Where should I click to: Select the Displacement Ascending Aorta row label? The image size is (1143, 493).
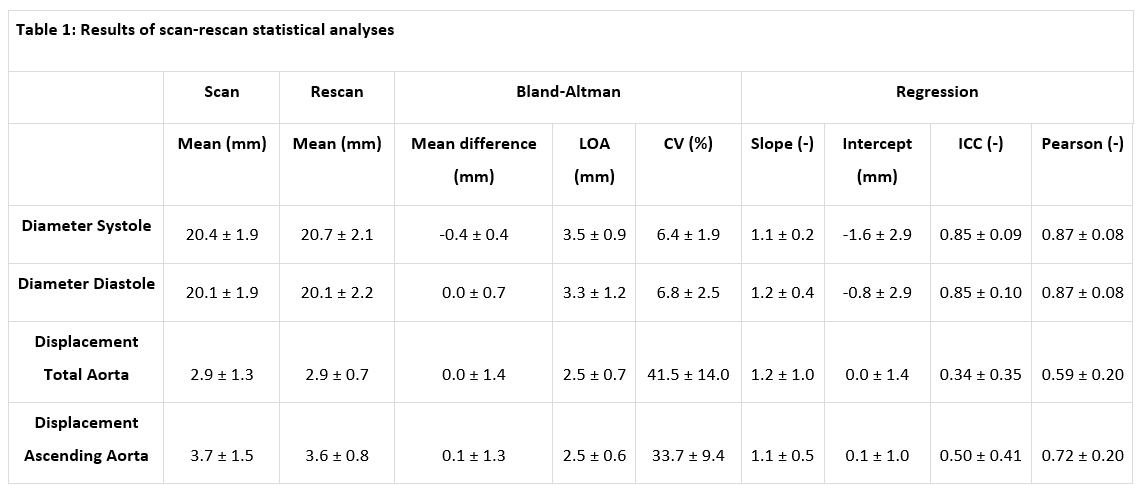pos(87,439)
